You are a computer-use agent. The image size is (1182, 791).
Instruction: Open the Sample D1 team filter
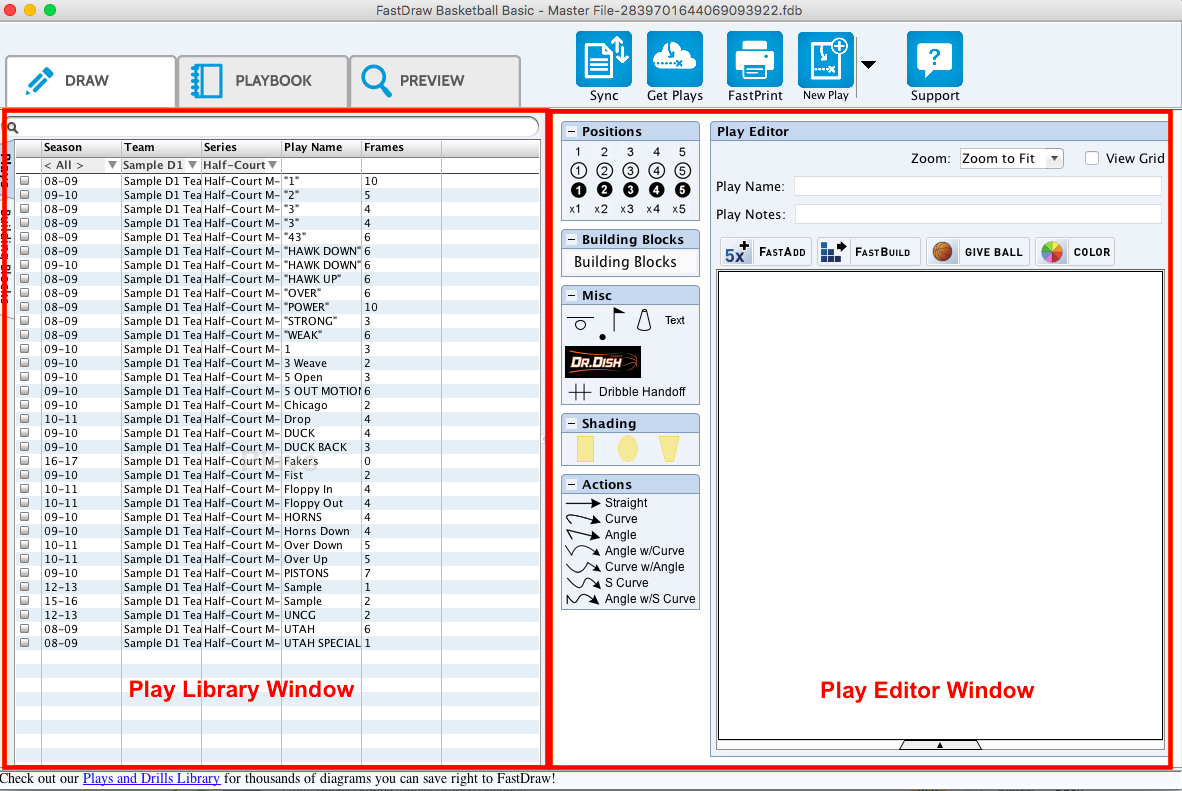click(x=192, y=165)
